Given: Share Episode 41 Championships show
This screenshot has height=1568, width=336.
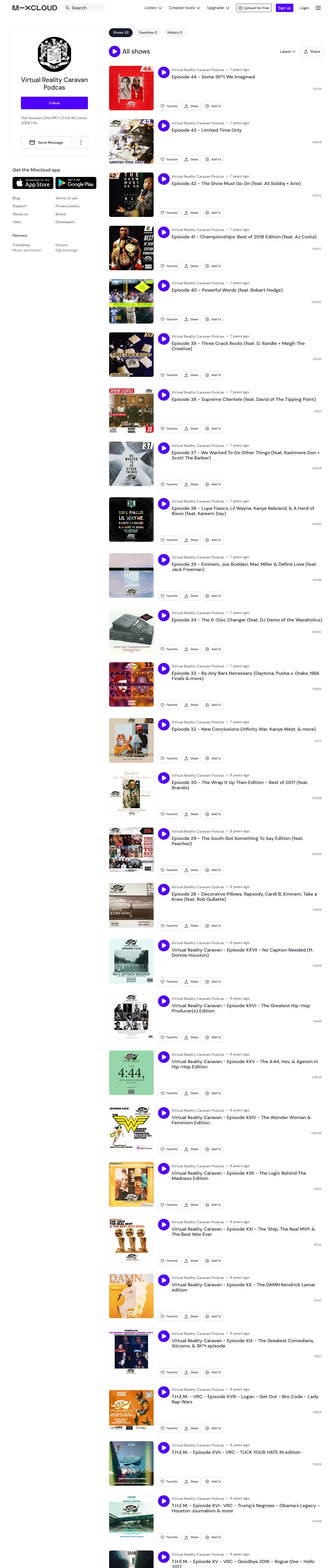Looking at the screenshot, I should (192, 266).
